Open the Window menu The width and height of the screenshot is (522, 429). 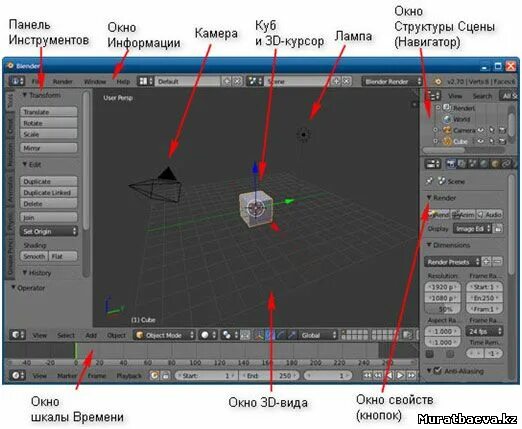95,81
